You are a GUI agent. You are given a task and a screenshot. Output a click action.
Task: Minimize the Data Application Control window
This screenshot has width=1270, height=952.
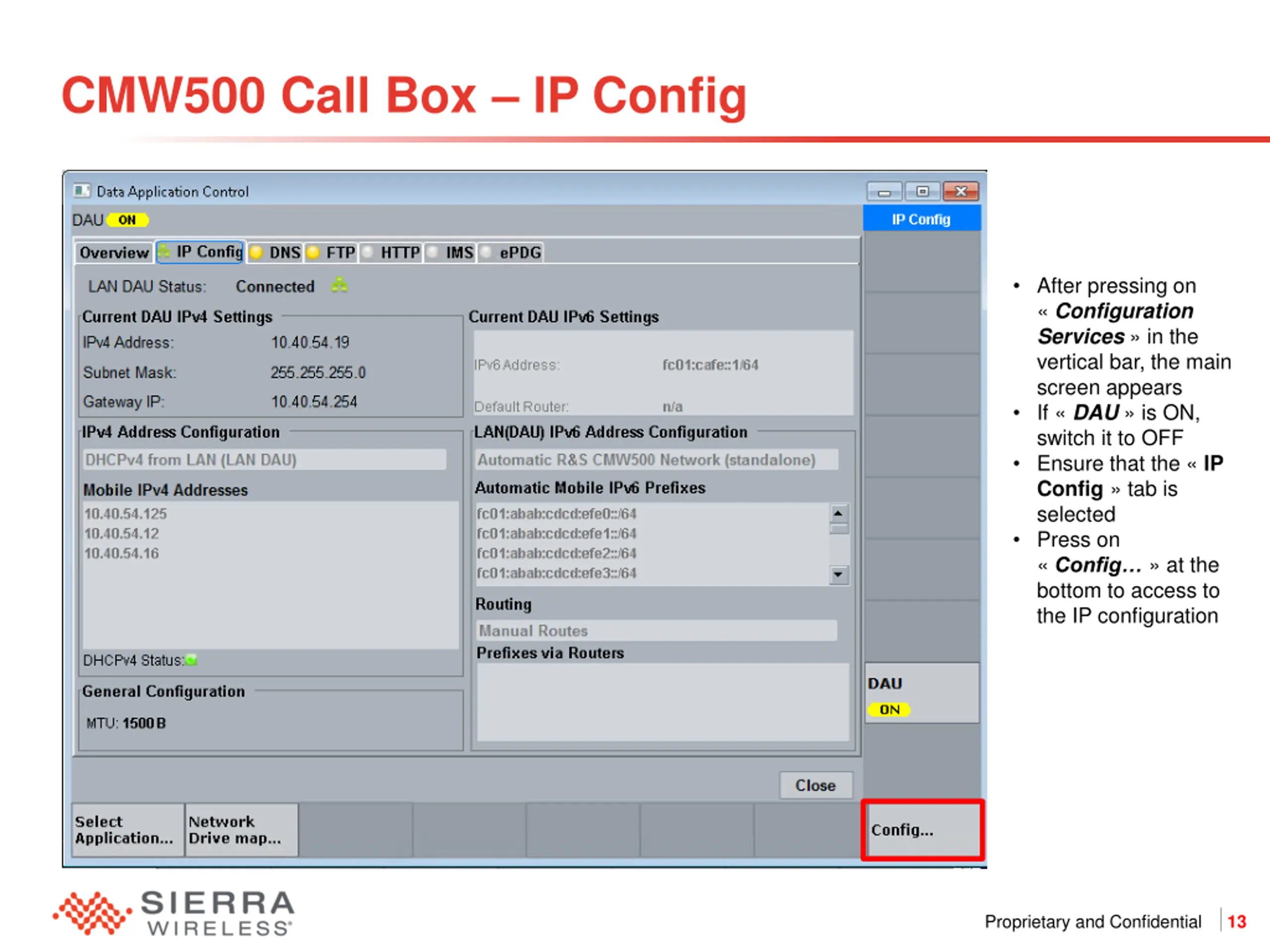tap(884, 191)
